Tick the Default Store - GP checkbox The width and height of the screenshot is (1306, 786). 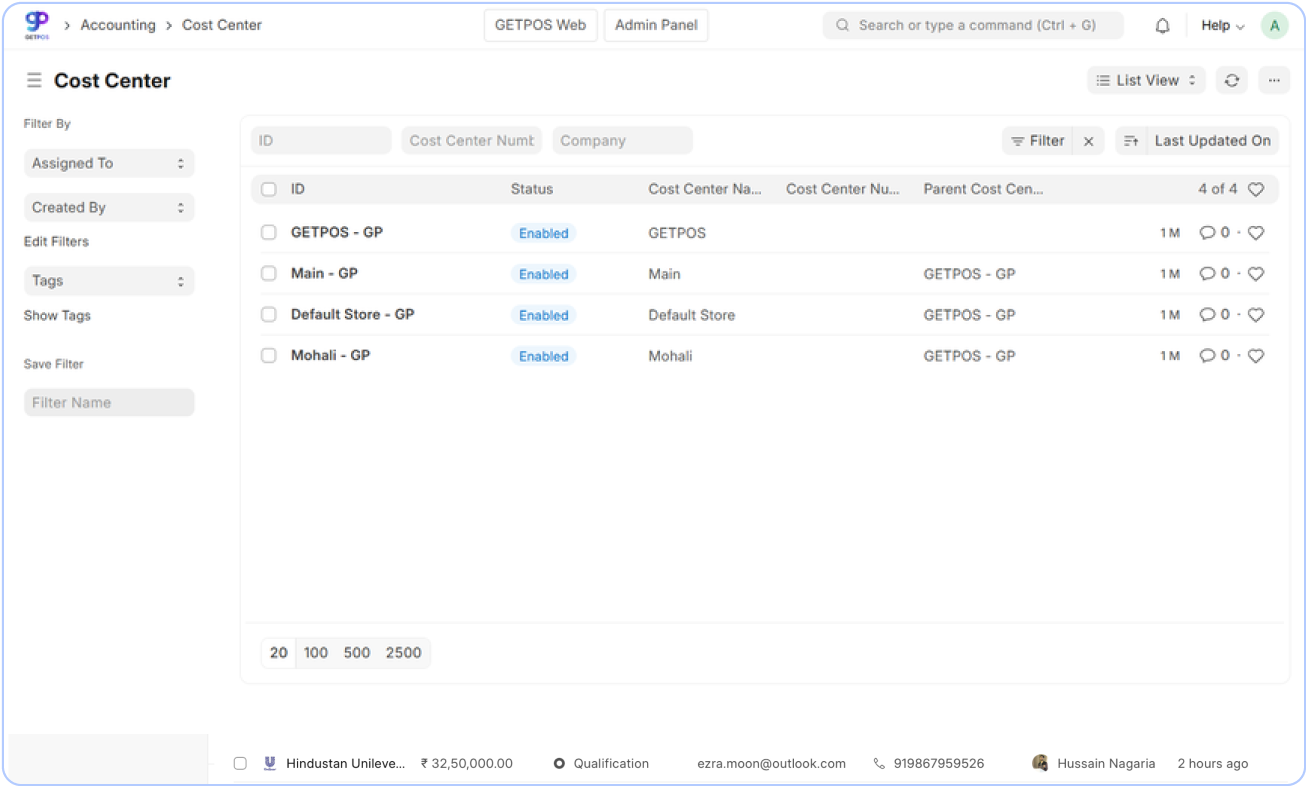tap(268, 314)
